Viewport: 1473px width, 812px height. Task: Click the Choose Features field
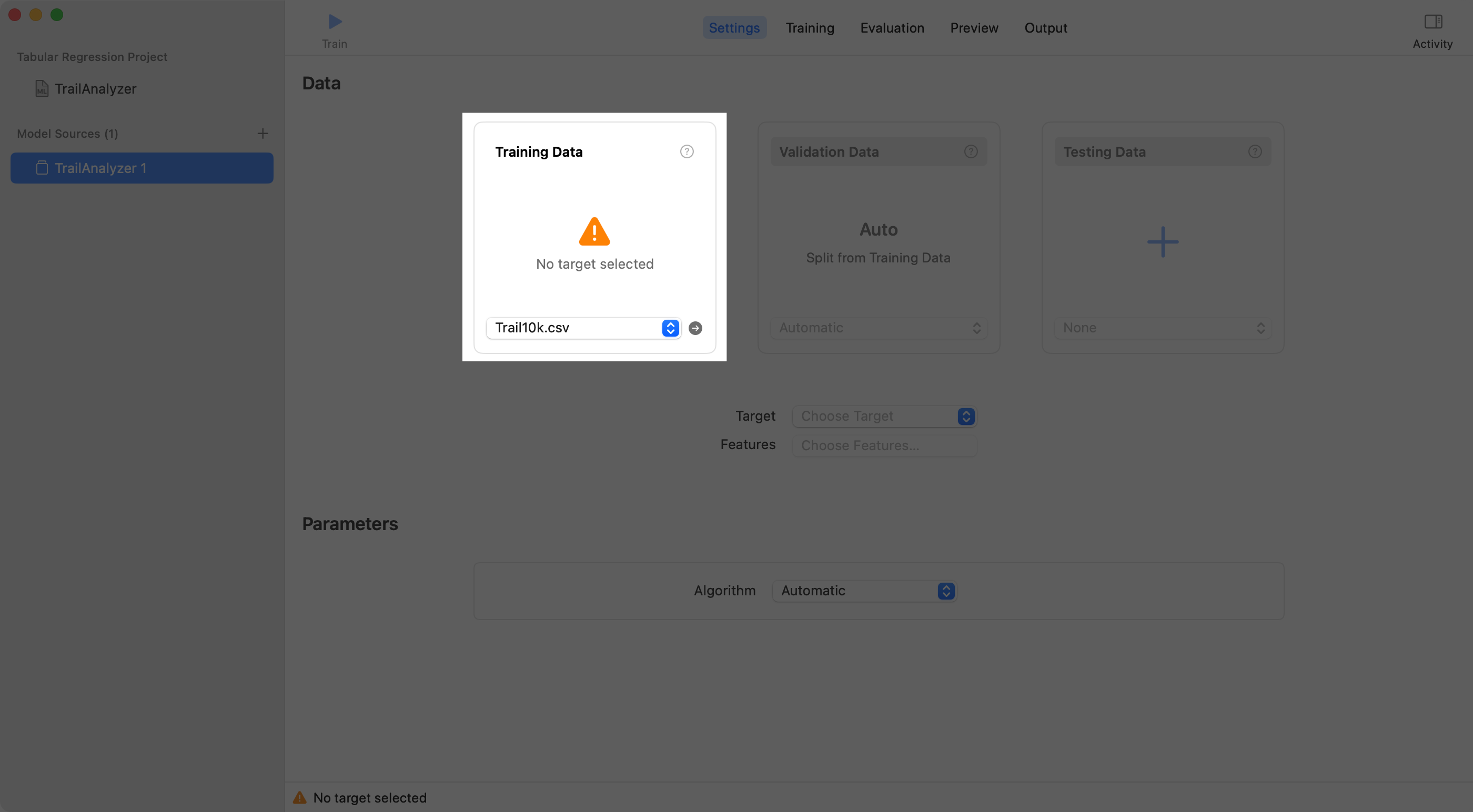coord(884,445)
